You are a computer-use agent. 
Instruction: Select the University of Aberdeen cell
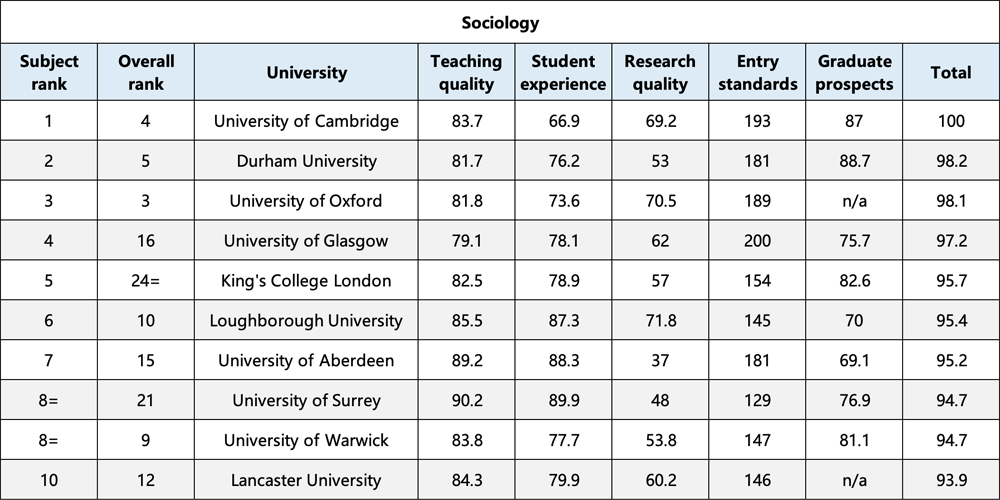pos(306,360)
